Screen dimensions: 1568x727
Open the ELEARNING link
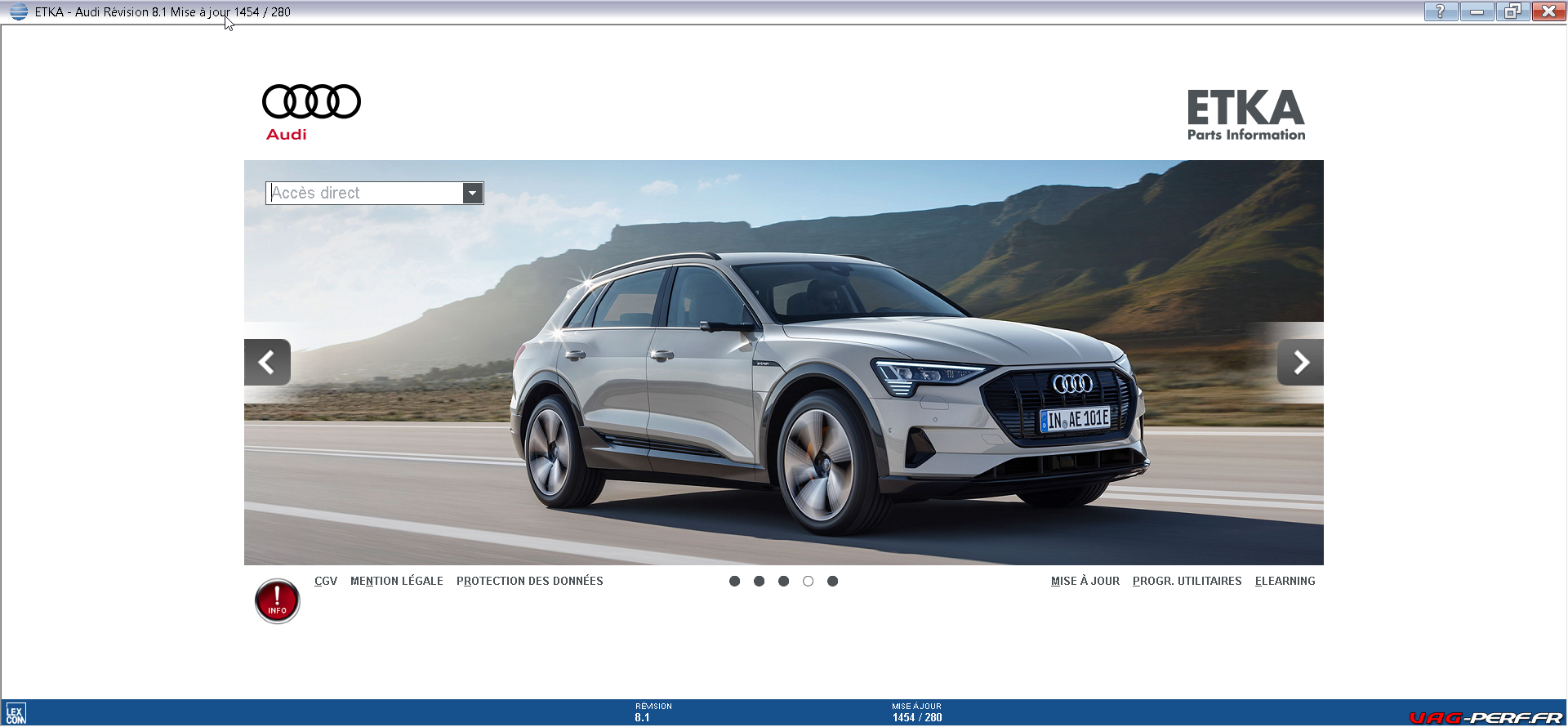1285,582
